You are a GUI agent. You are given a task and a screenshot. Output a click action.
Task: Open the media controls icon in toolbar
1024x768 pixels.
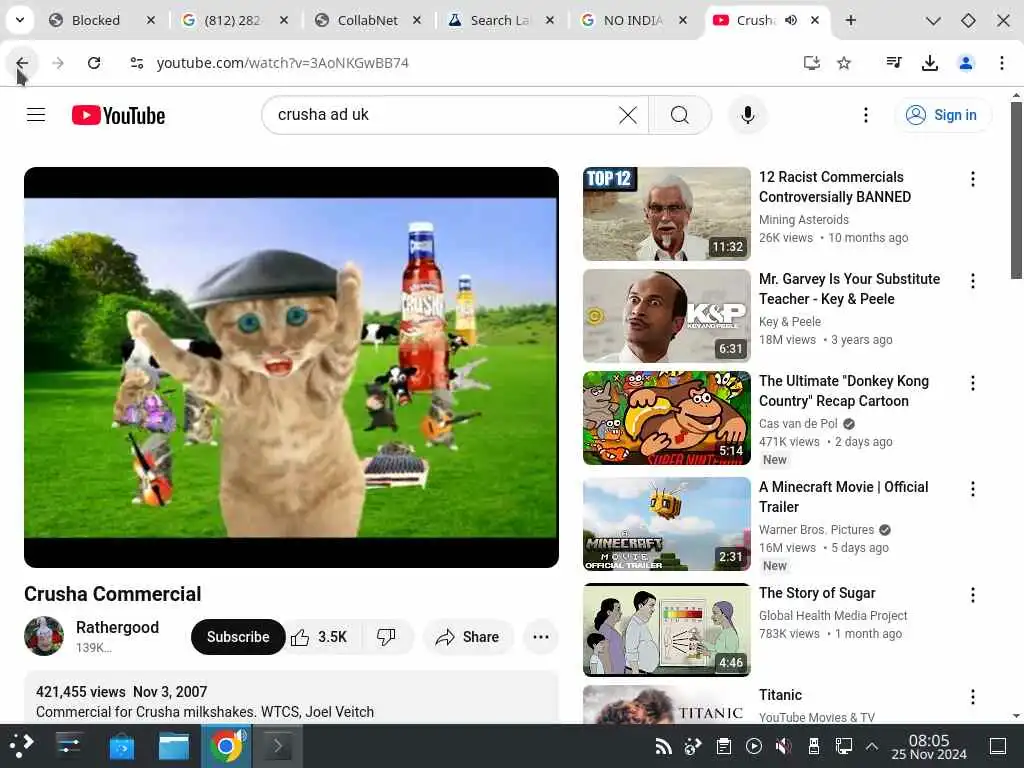coord(893,63)
